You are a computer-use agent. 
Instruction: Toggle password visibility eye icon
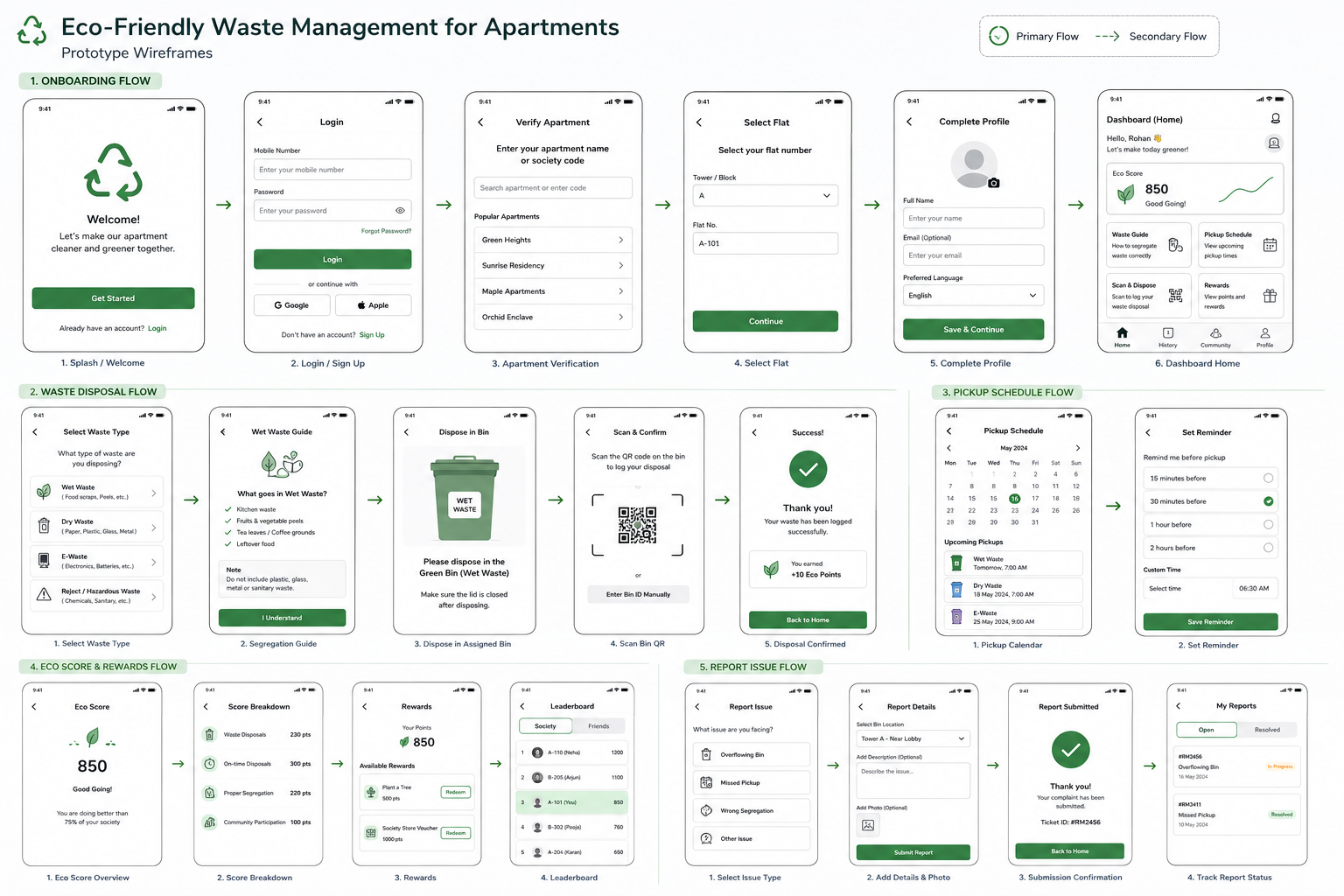(400, 210)
